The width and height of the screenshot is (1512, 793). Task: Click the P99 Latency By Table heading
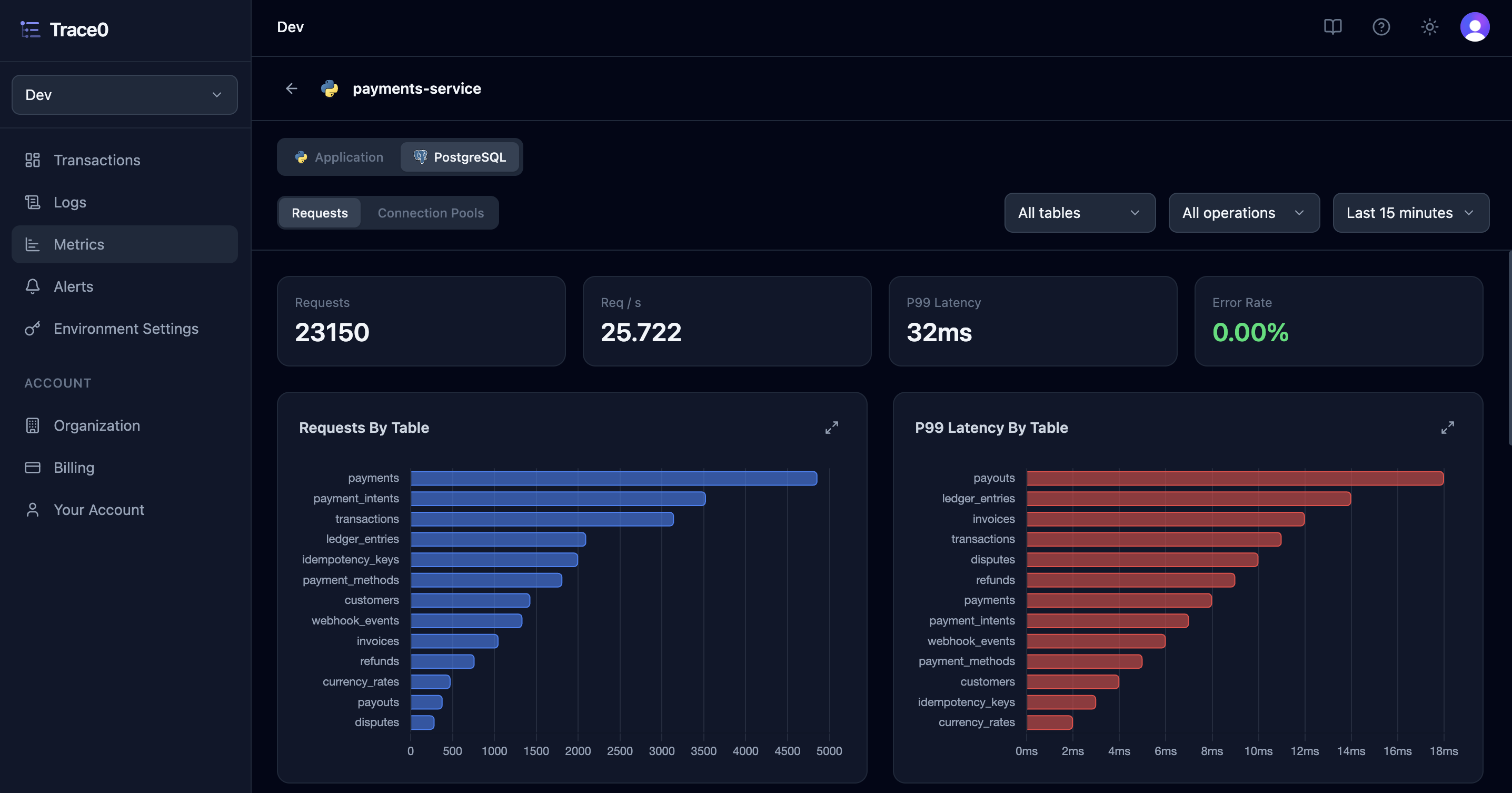(x=991, y=428)
